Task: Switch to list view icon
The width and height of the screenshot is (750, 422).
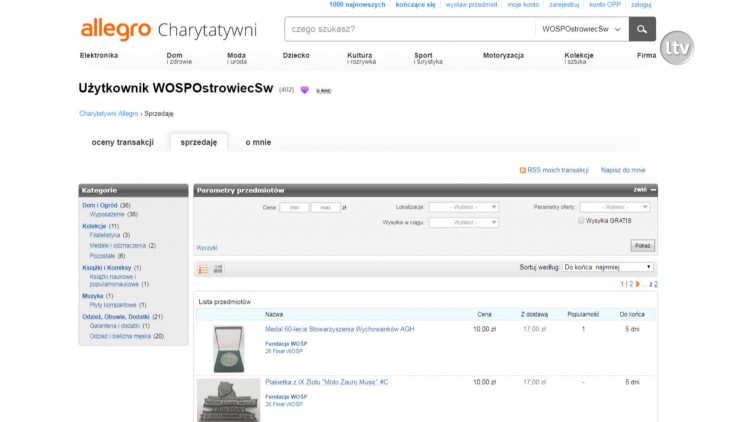Action: click(x=203, y=269)
